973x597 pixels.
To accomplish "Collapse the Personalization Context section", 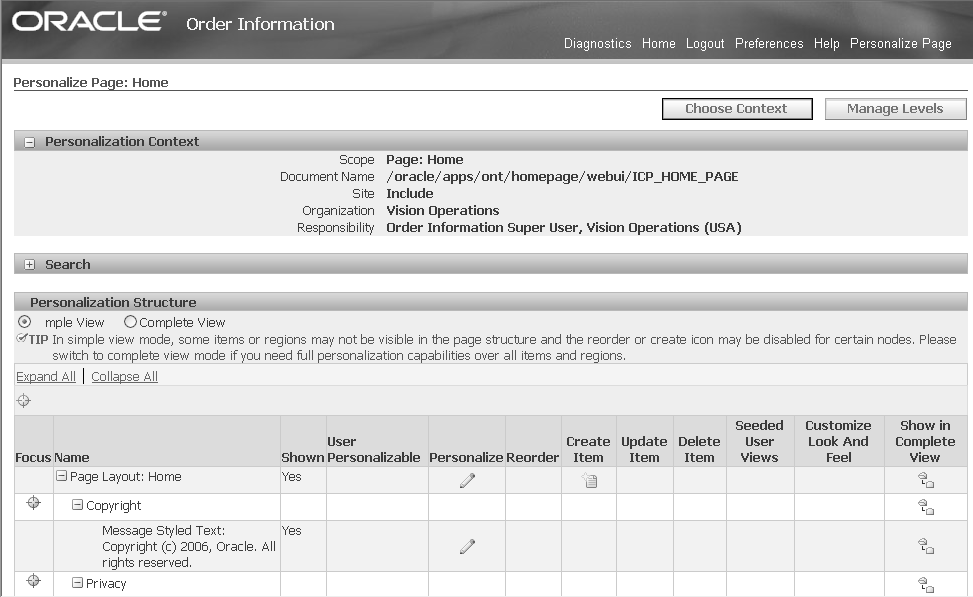I will point(29,142).
